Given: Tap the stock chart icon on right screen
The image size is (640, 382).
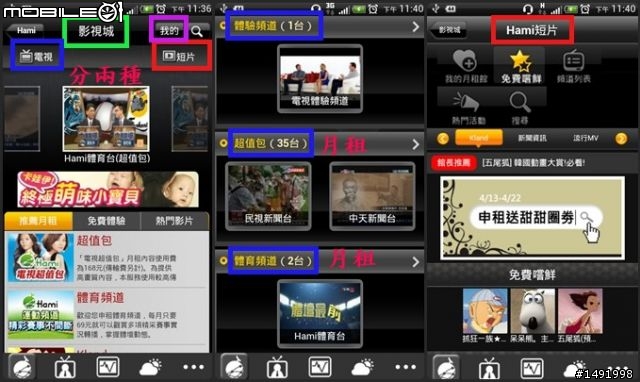Looking at the screenshot, I should [532, 367].
